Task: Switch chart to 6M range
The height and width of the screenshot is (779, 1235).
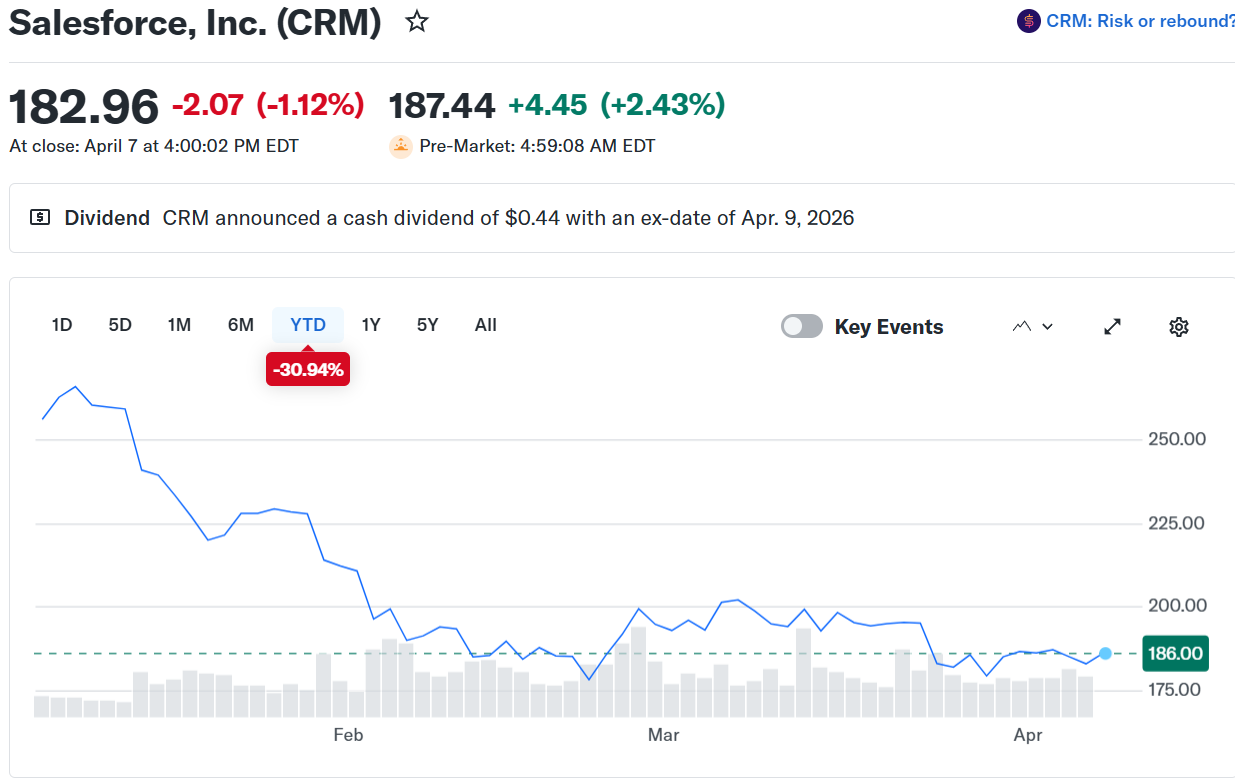Action: [241, 325]
